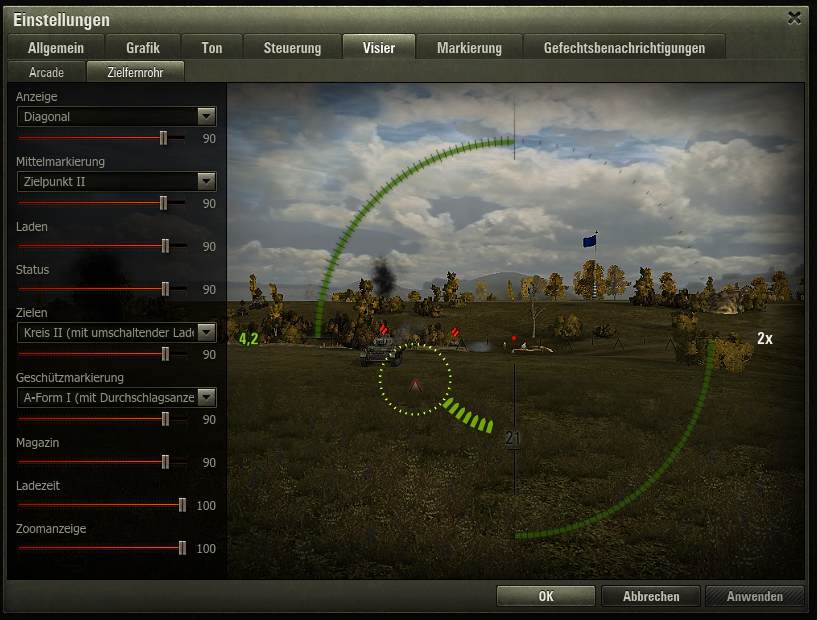
Task: Click the blue flag in the preview
Action: (589, 241)
